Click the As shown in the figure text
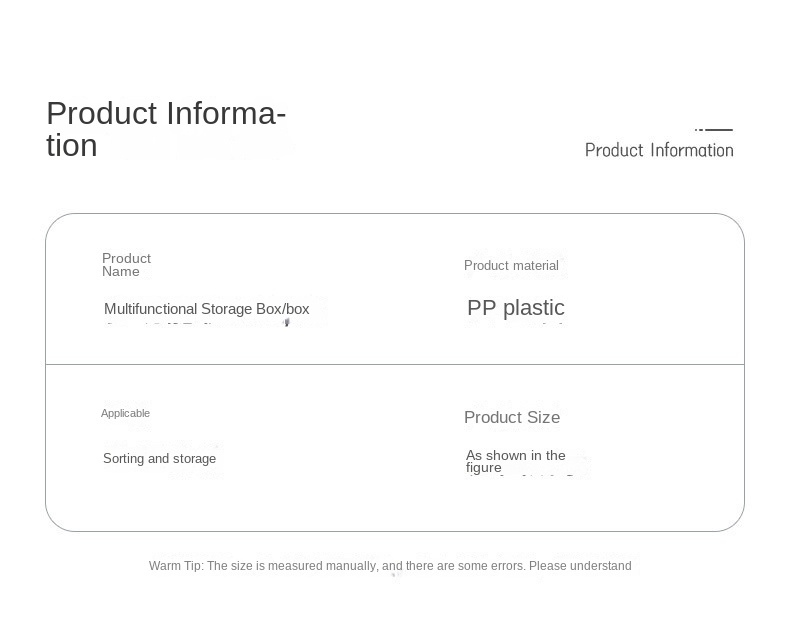 [515, 461]
